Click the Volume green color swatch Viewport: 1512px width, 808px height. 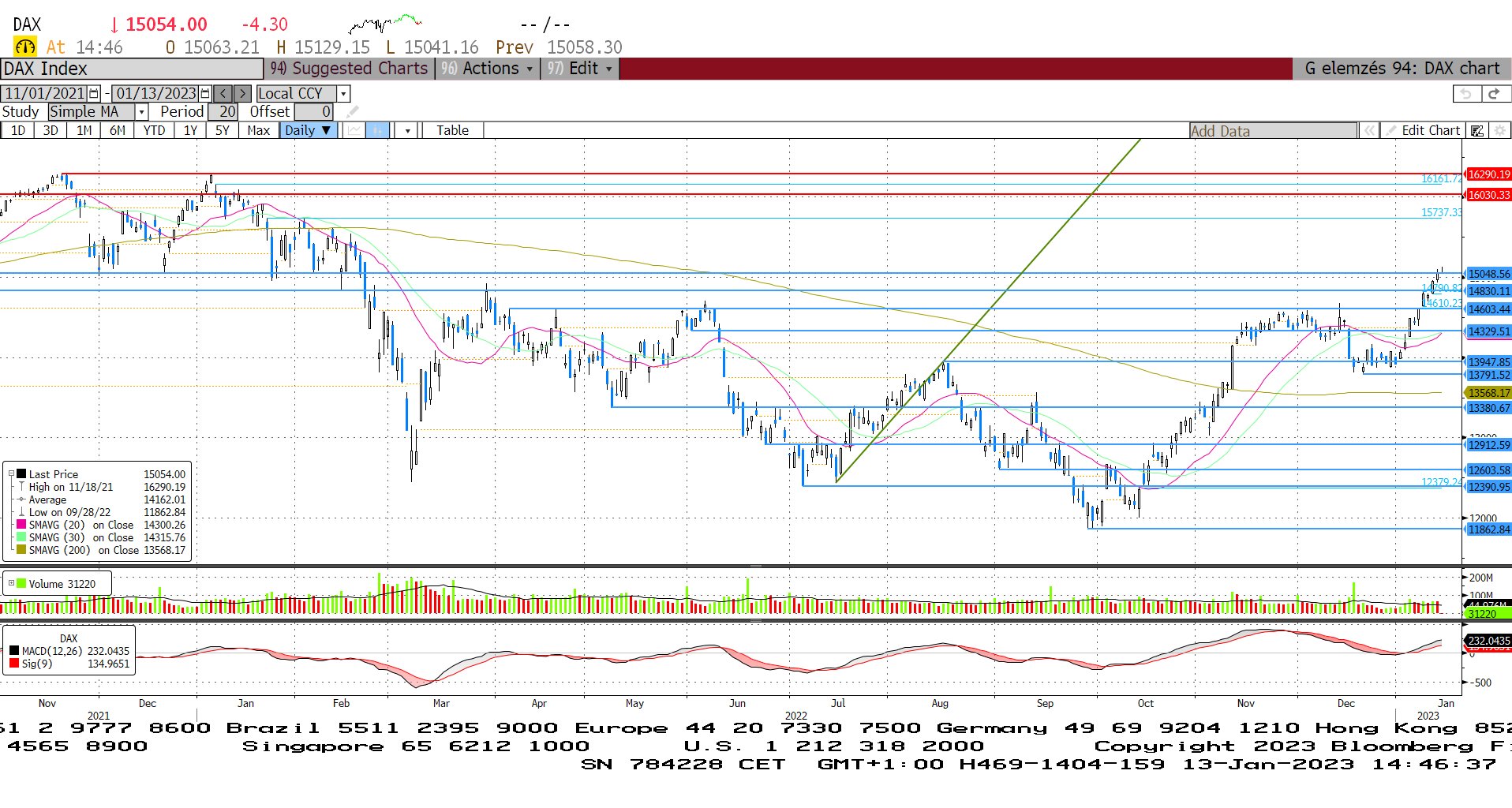click(x=21, y=584)
